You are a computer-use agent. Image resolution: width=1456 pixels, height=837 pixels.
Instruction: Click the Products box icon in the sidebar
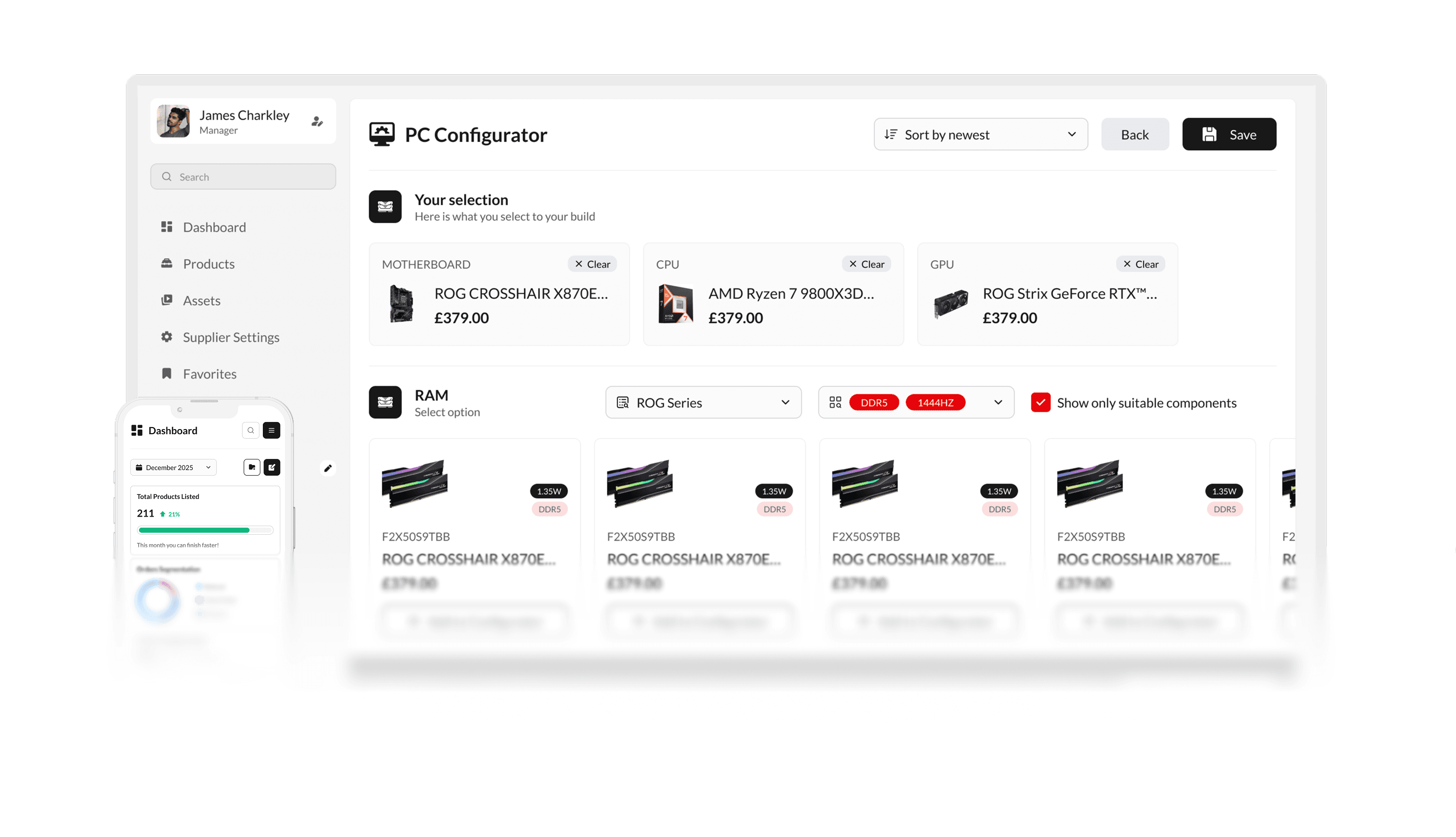pos(167,263)
